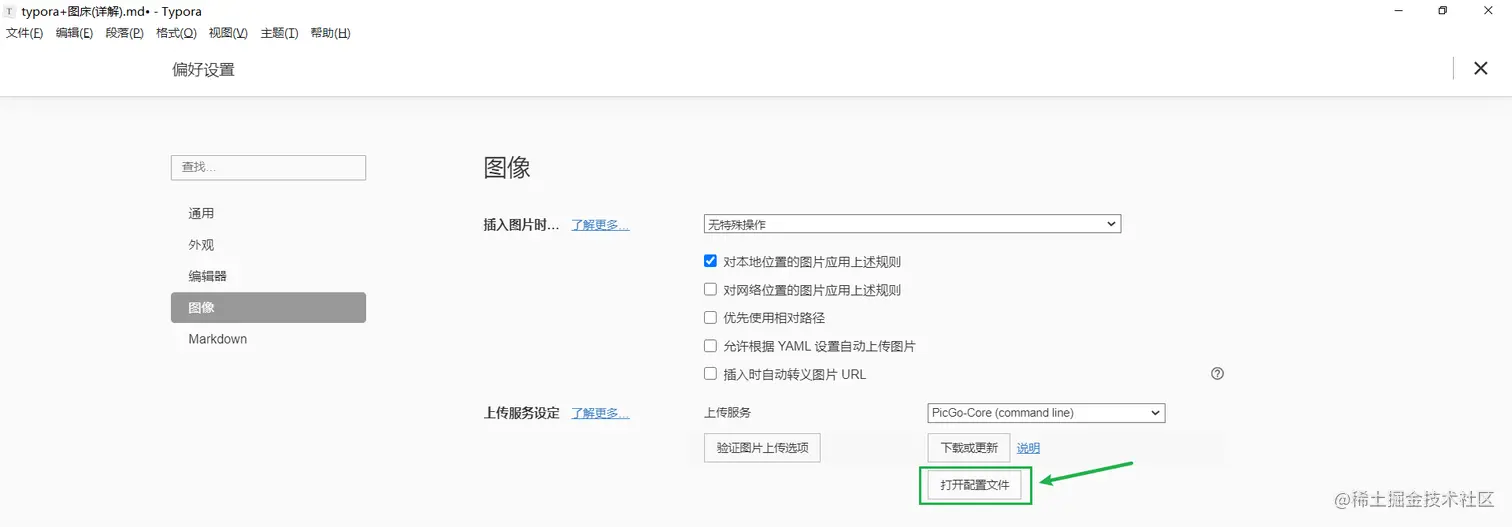Click the 偏好设置 title text
The width and height of the screenshot is (1512, 527).
click(203, 69)
